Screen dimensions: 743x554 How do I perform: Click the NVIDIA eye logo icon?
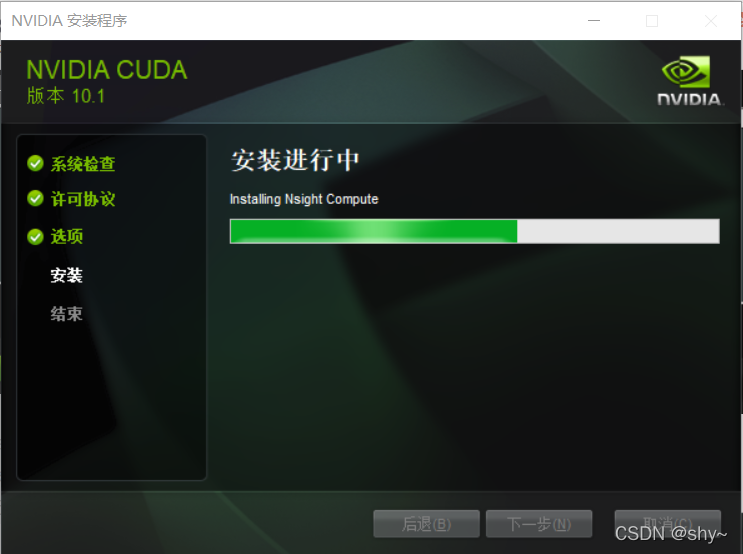point(686,72)
